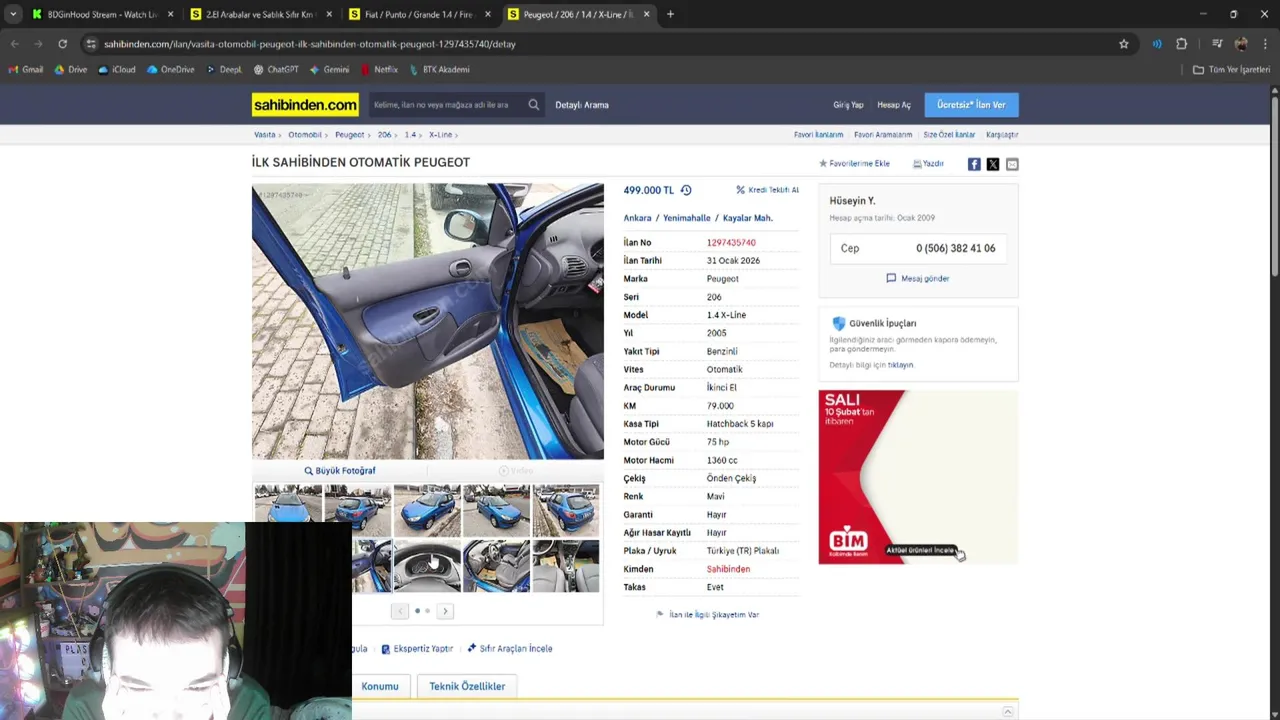Open the Chrome extensions puzzle icon

coord(1182,44)
